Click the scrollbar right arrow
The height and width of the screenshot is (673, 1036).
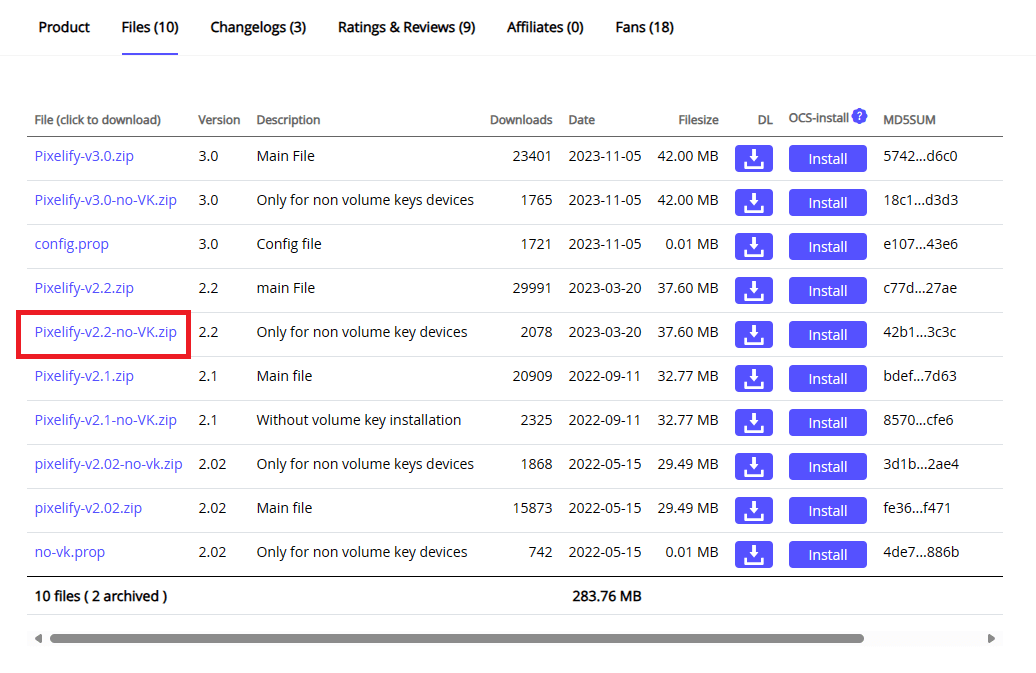point(991,639)
